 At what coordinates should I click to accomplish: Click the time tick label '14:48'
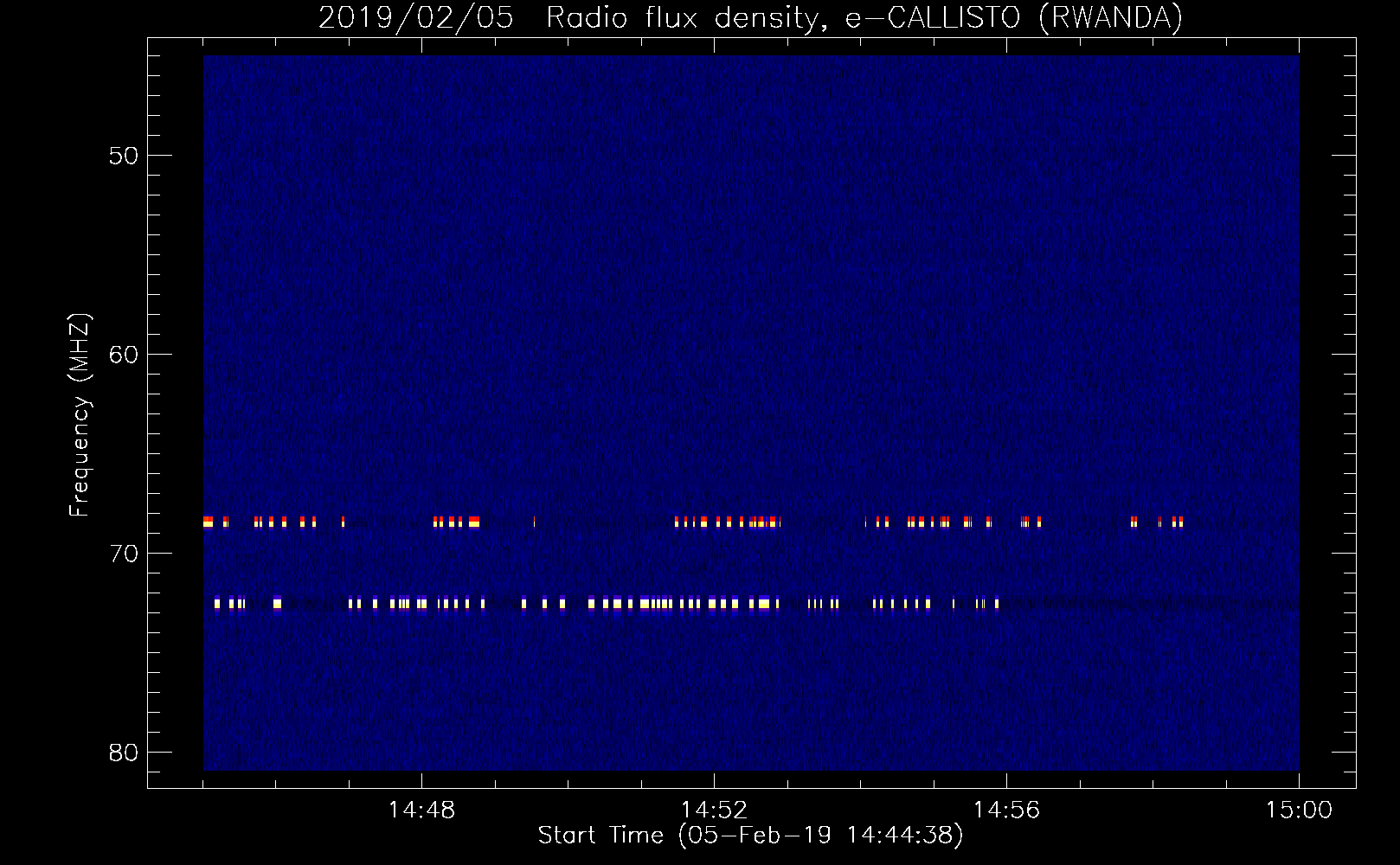pos(421,811)
